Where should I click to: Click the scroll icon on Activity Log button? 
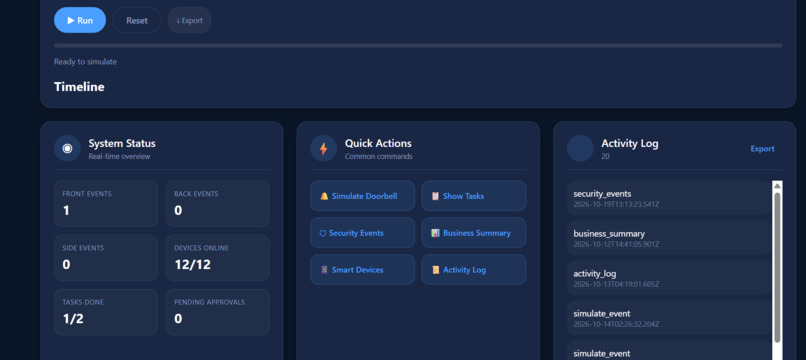coord(435,269)
